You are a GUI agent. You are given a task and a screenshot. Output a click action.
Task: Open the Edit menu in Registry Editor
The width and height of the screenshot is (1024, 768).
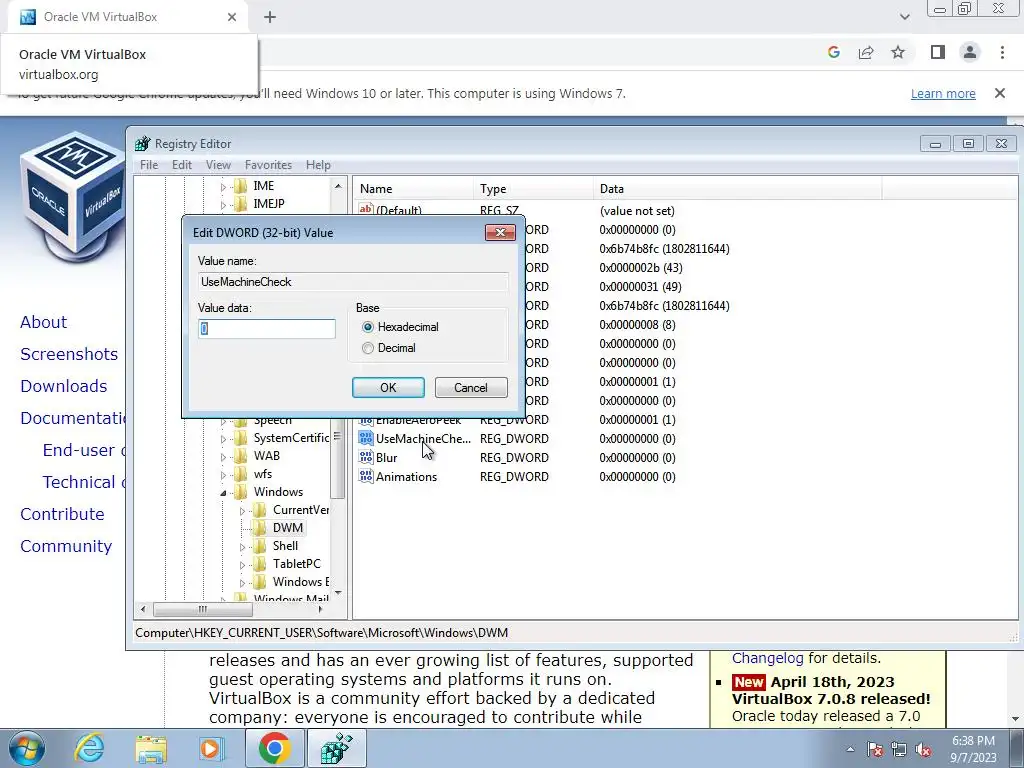pos(182,165)
